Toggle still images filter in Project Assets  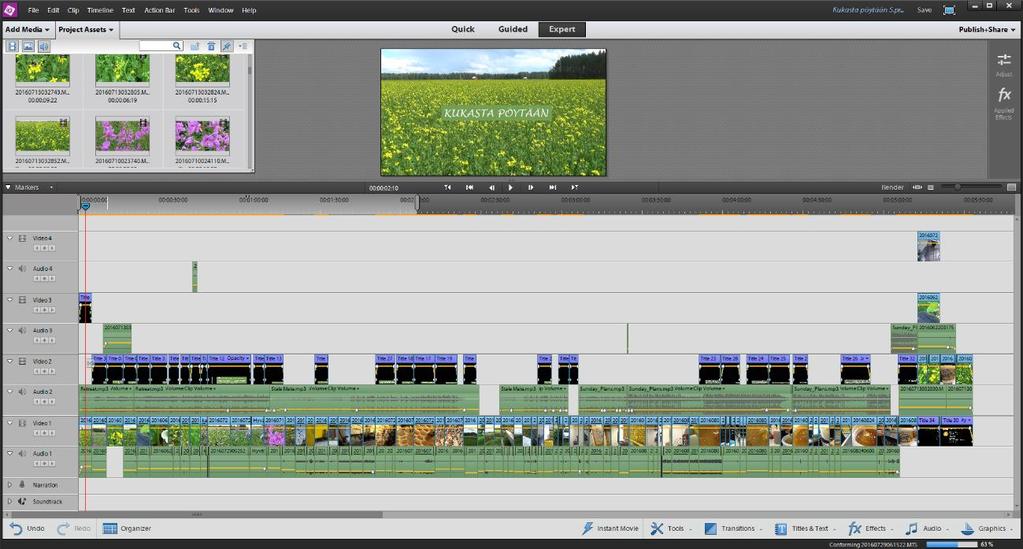click(x=28, y=46)
